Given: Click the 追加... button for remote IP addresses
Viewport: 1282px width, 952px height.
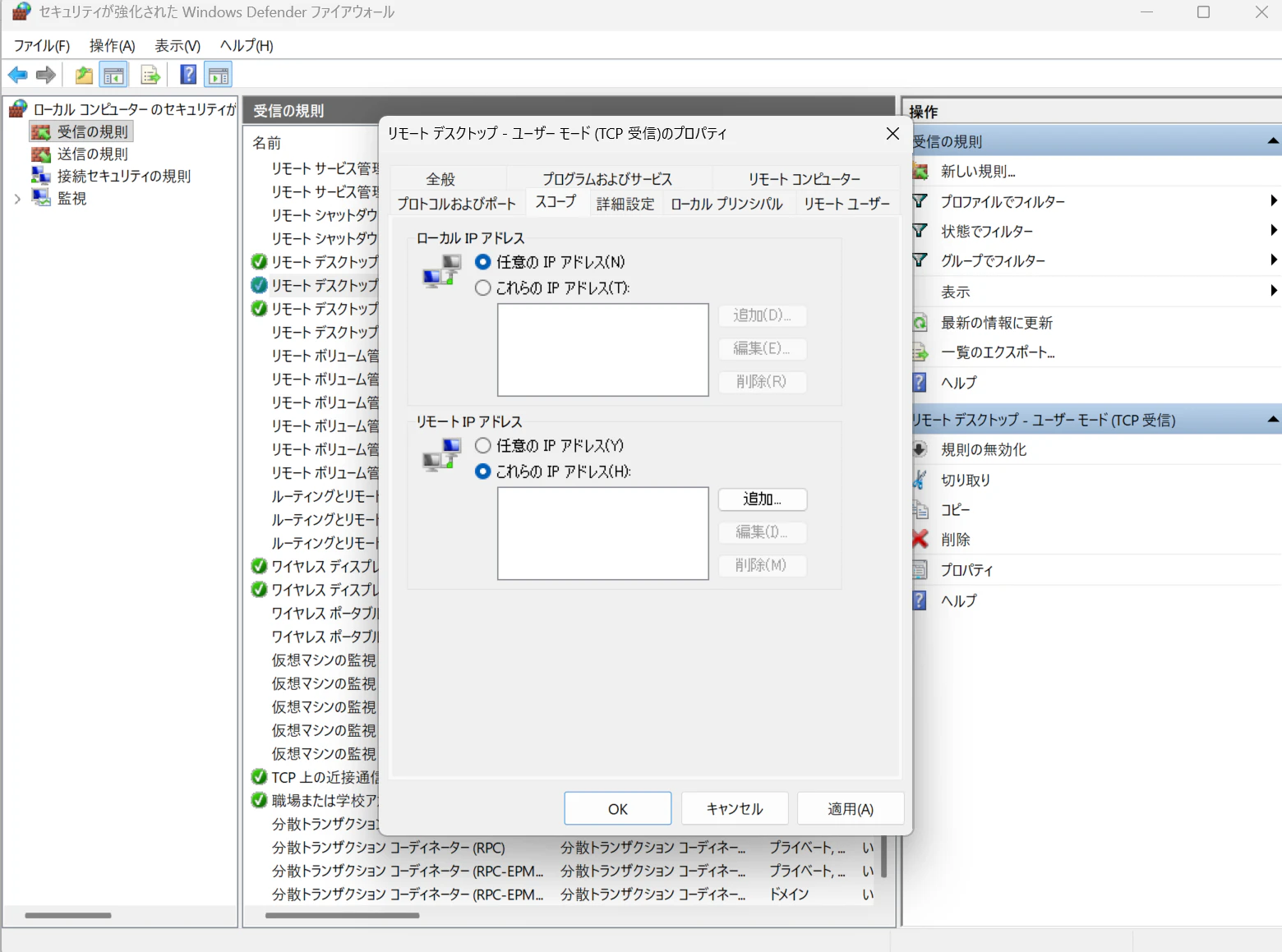Looking at the screenshot, I should click(763, 499).
